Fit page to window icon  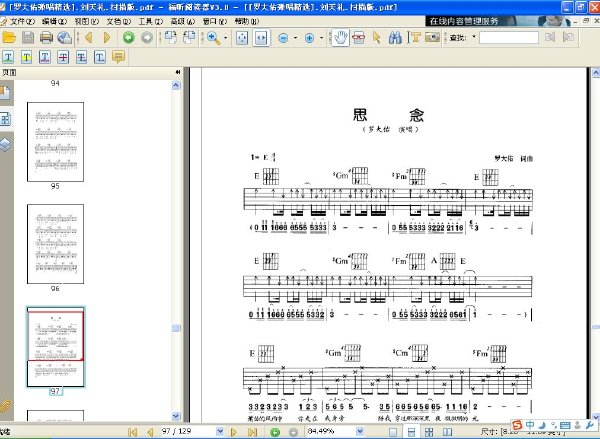(242, 38)
